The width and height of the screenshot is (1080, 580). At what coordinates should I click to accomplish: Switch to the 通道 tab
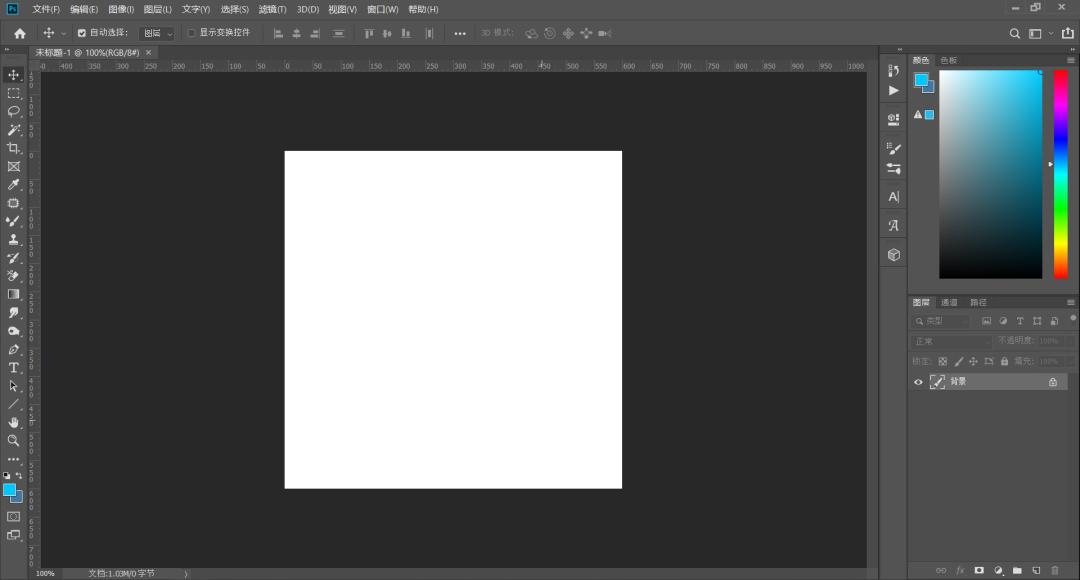949,302
